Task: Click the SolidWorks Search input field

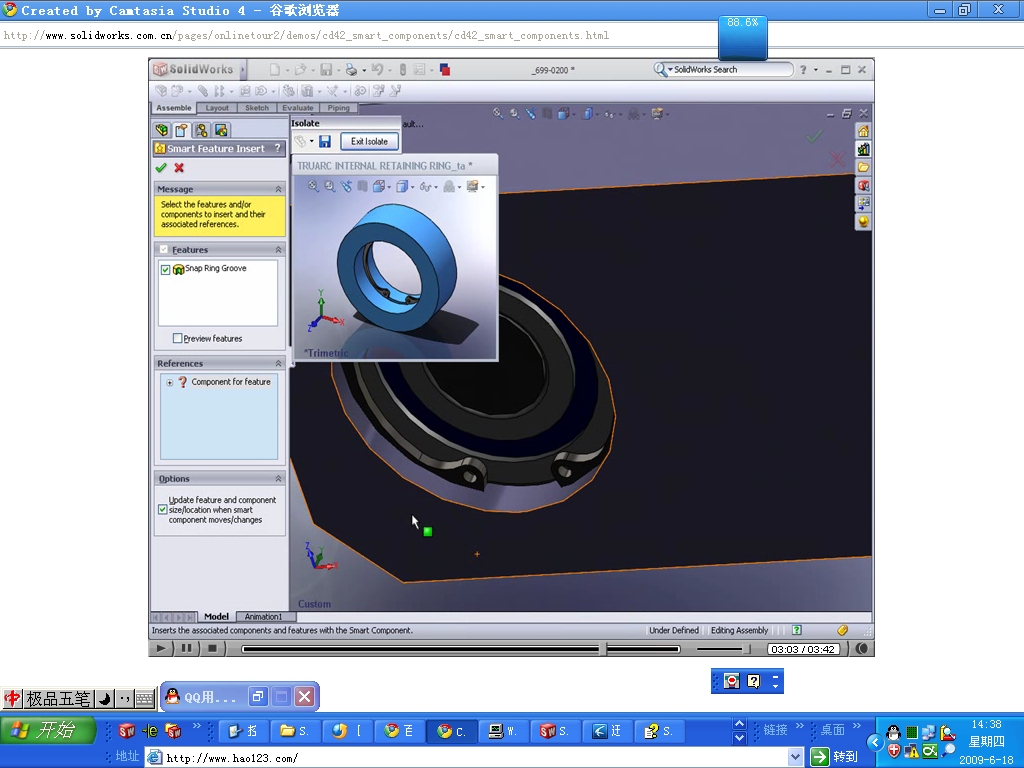Action: [731, 69]
